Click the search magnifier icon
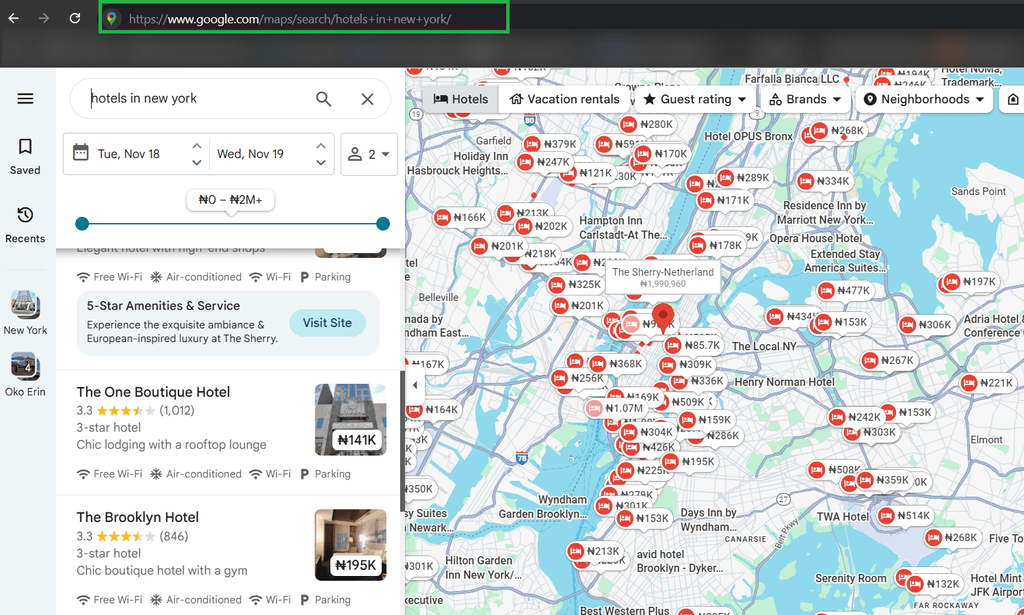The width and height of the screenshot is (1024, 615). [323, 99]
